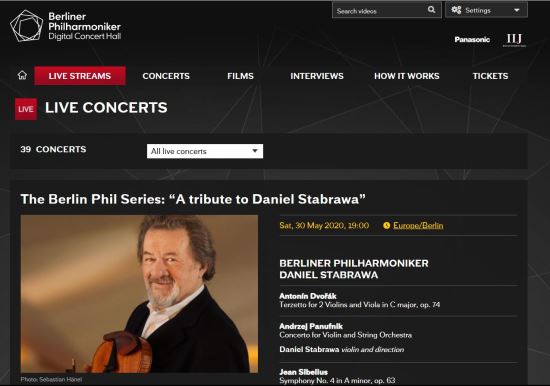Click the search magnifier icon
The image size is (550, 386).
click(x=431, y=10)
